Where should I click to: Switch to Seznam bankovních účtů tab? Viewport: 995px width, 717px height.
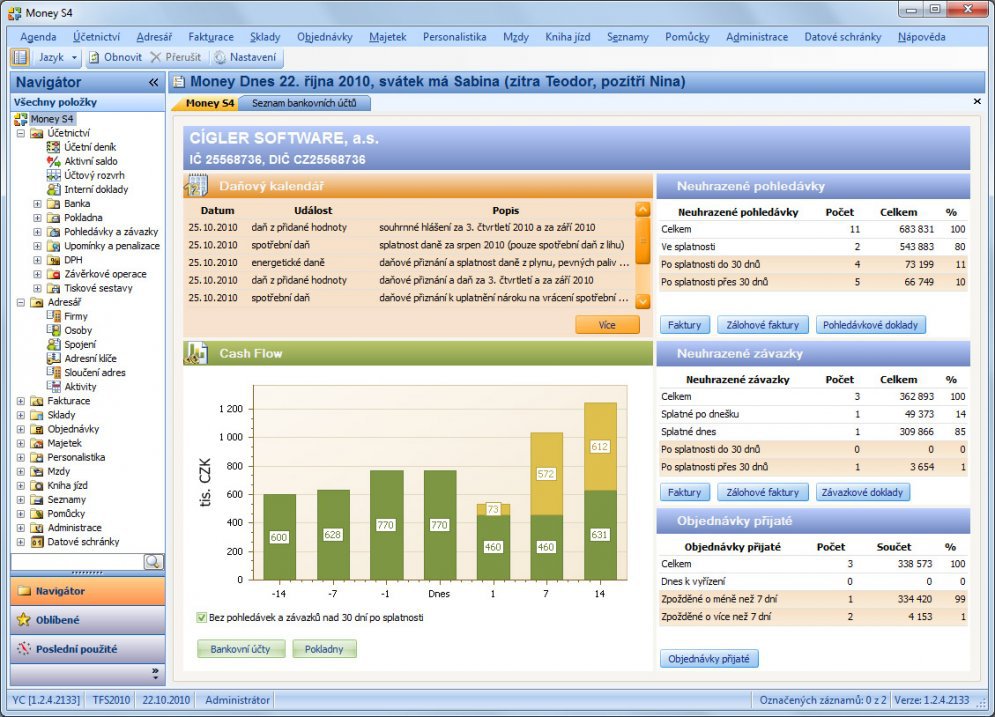click(304, 103)
